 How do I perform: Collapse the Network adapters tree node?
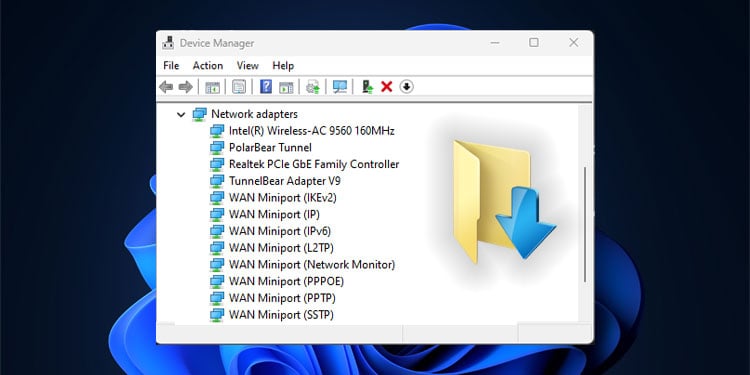181,114
